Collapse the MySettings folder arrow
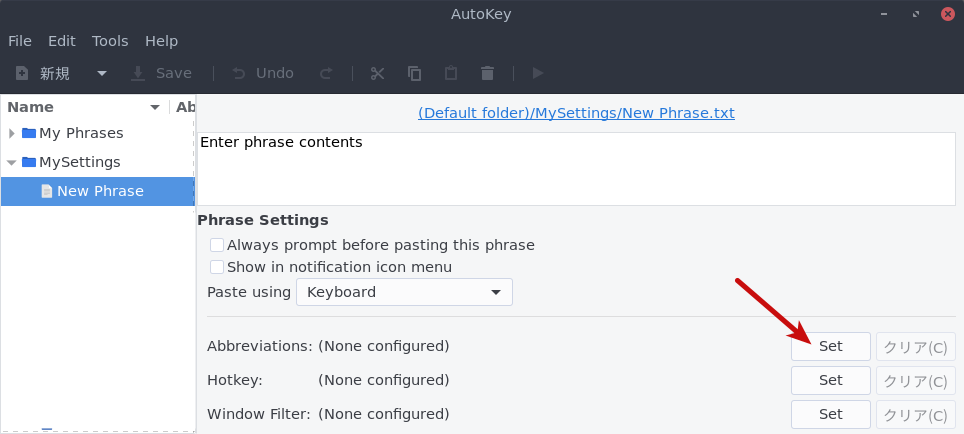Screen dimensions: 964x434 coord(12,162)
